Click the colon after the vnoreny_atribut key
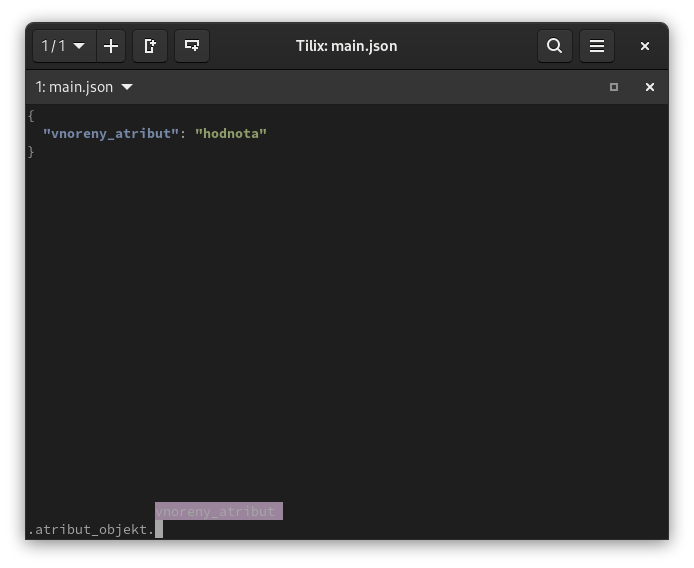Image resolution: width=694 pixels, height=568 pixels. coord(183,133)
